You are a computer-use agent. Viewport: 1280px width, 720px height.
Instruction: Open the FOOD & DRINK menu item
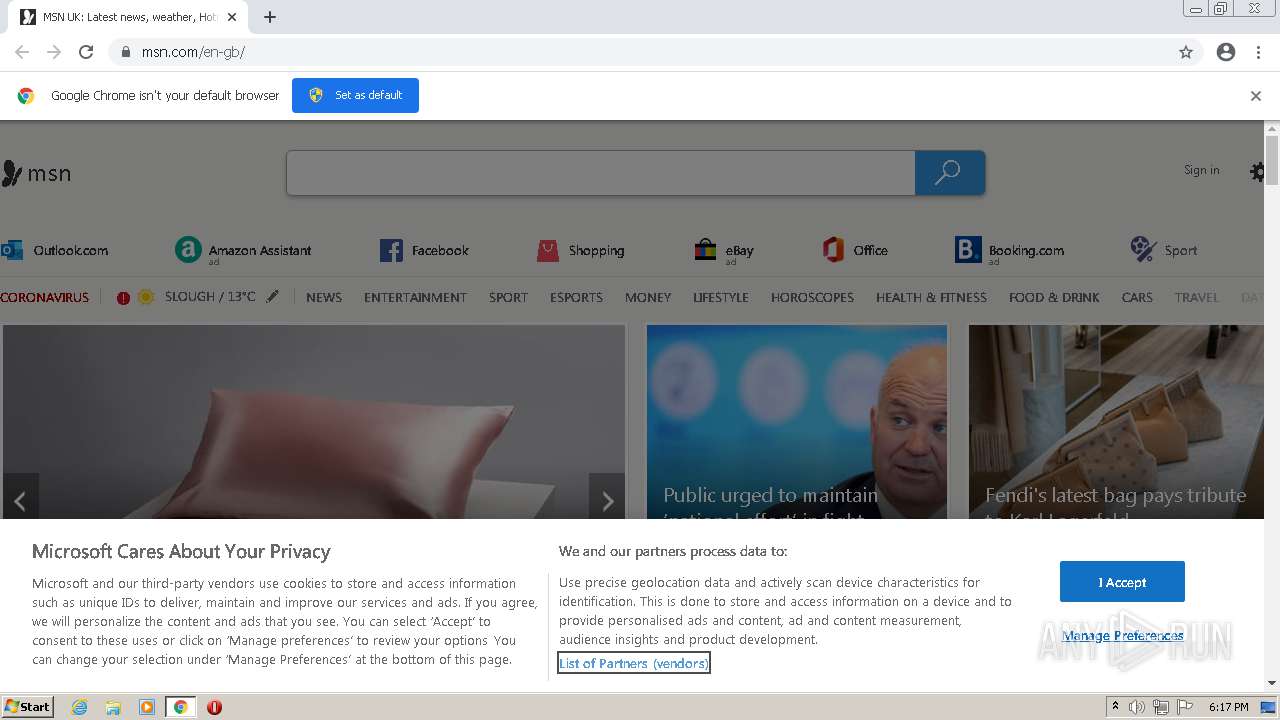tap(1054, 297)
